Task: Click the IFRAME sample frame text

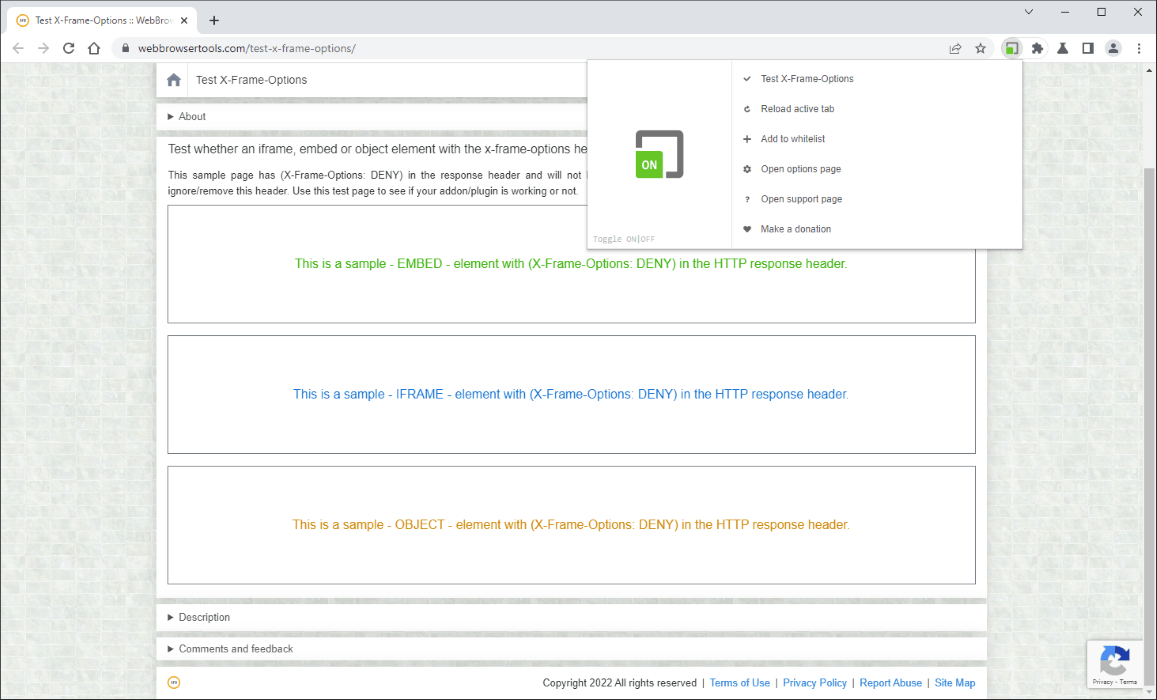Action: pyautogui.click(x=571, y=394)
